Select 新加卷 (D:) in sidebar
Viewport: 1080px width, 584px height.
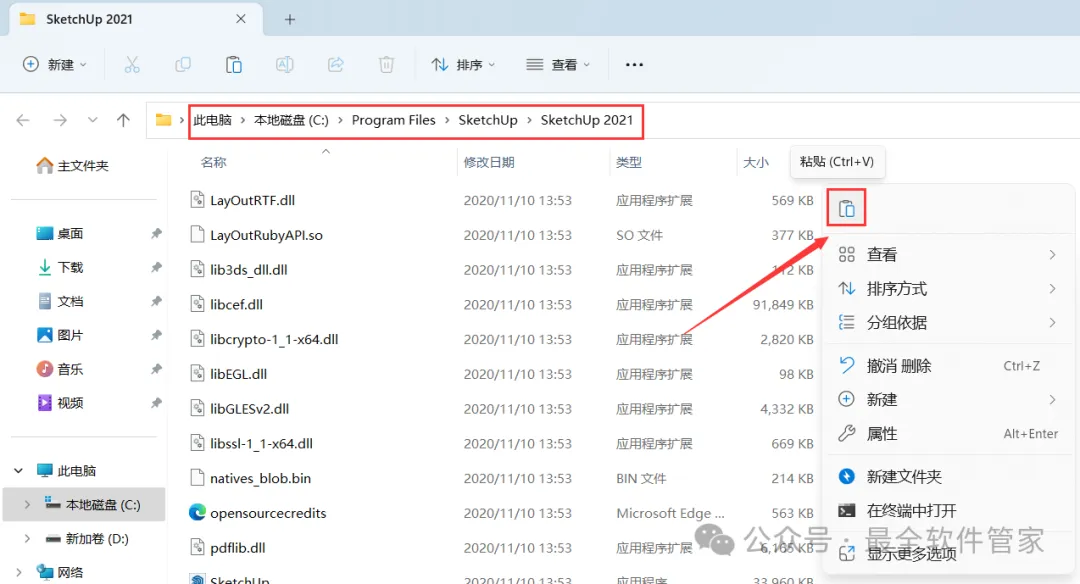[x=87, y=539]
